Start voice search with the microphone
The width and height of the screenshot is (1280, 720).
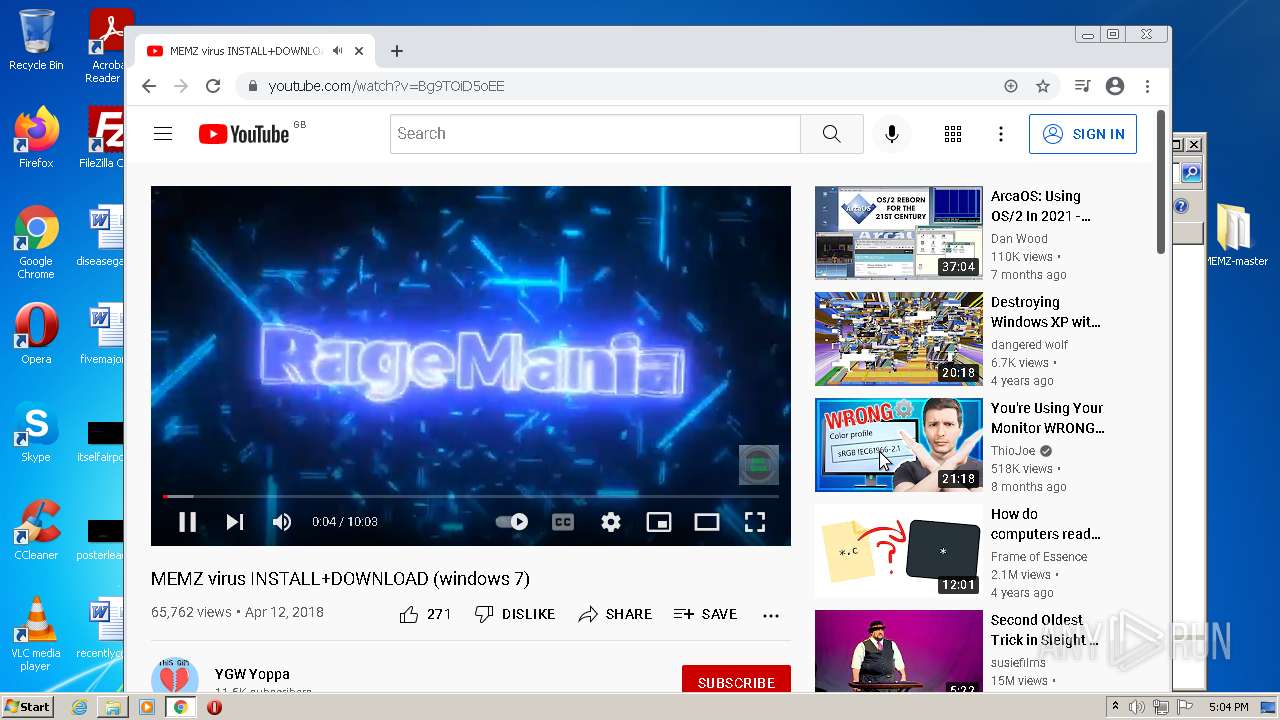892,134
